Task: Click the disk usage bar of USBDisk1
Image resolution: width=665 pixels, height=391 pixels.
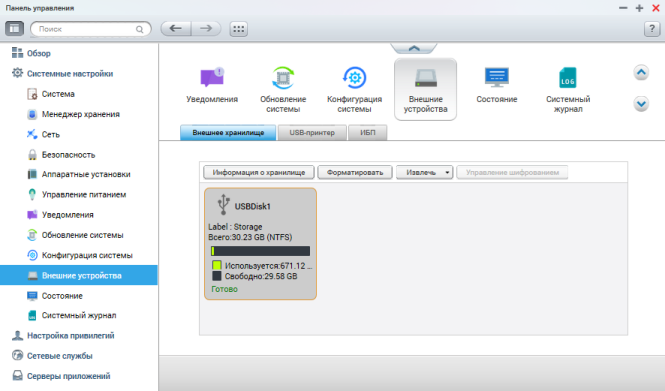Action: pyautogui.click(x=260, y=251)
